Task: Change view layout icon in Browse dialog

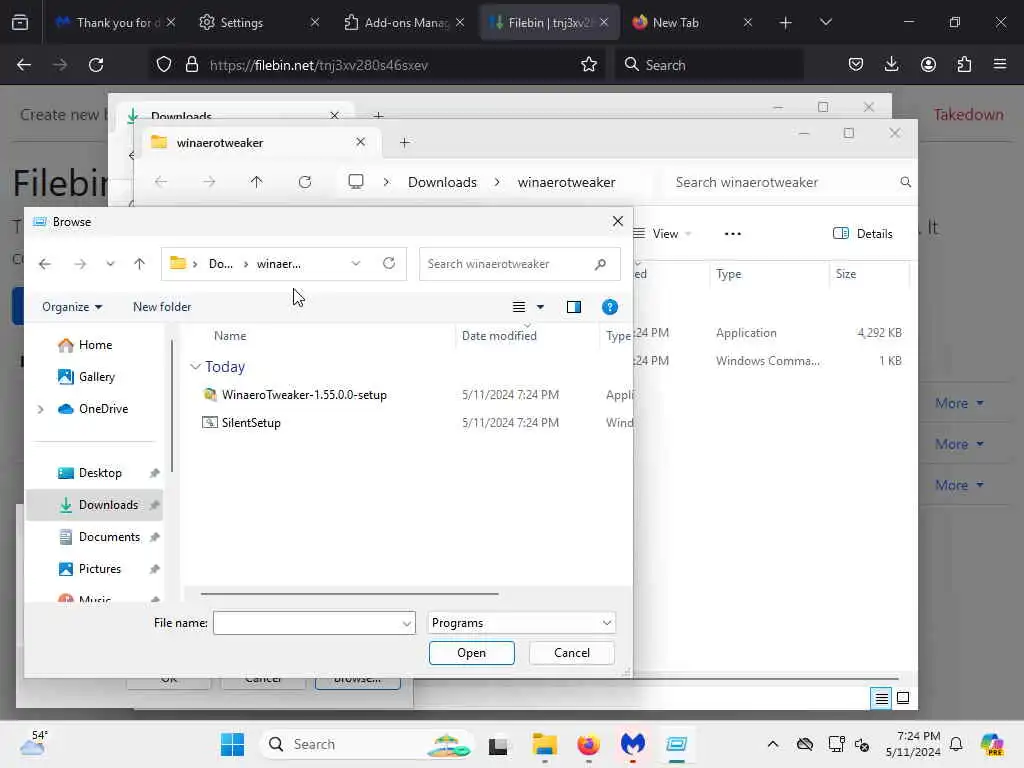Action: [x=519, y=307]
